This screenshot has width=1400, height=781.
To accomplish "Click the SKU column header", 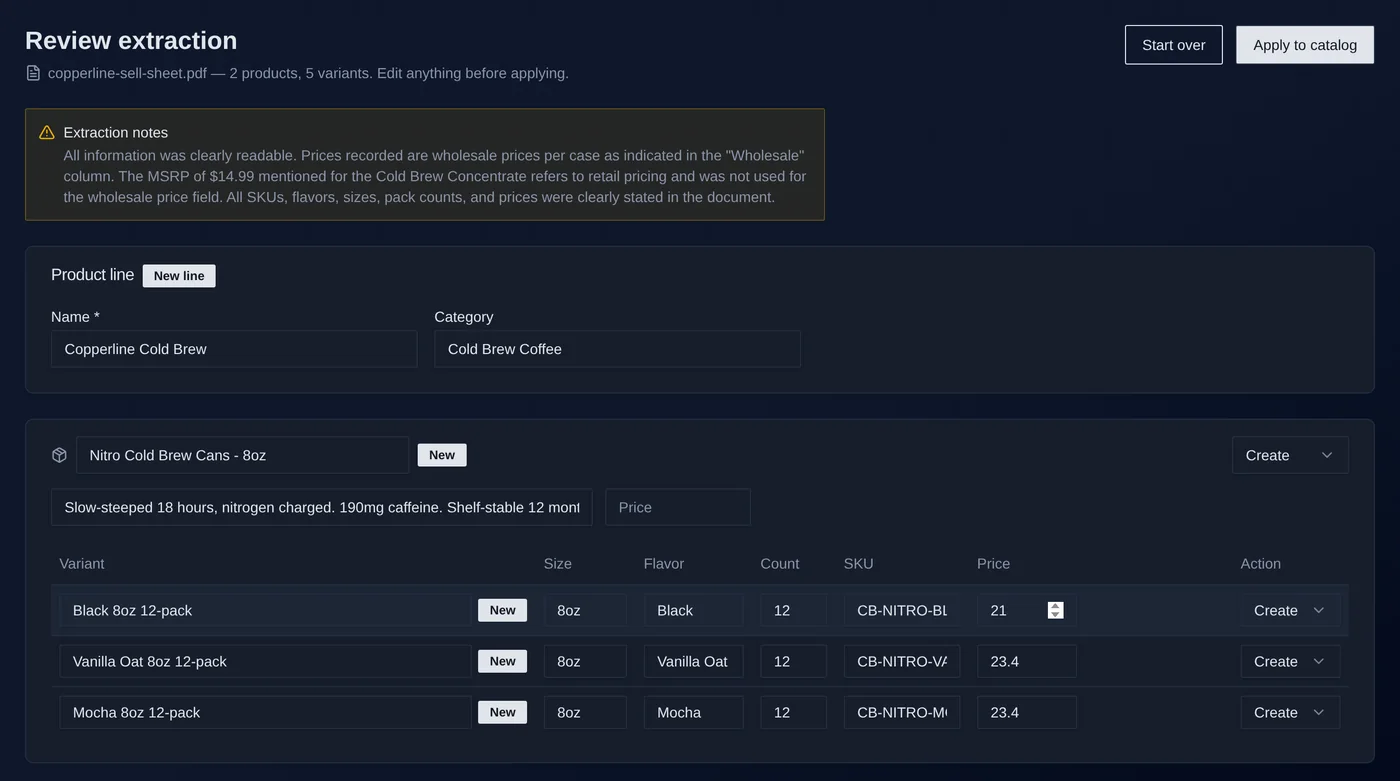I will 858,563.
